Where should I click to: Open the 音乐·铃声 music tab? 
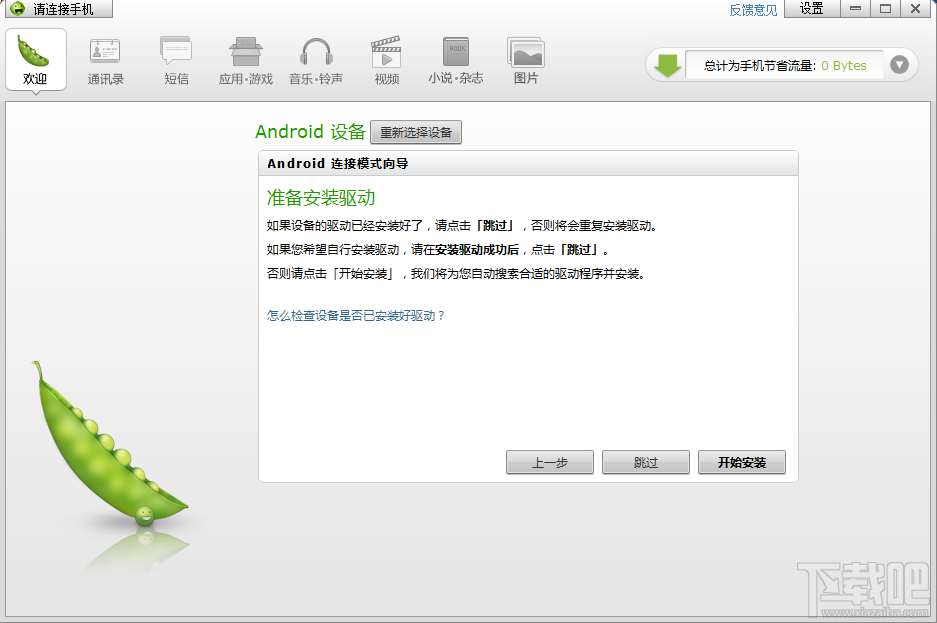click(316, 60)
